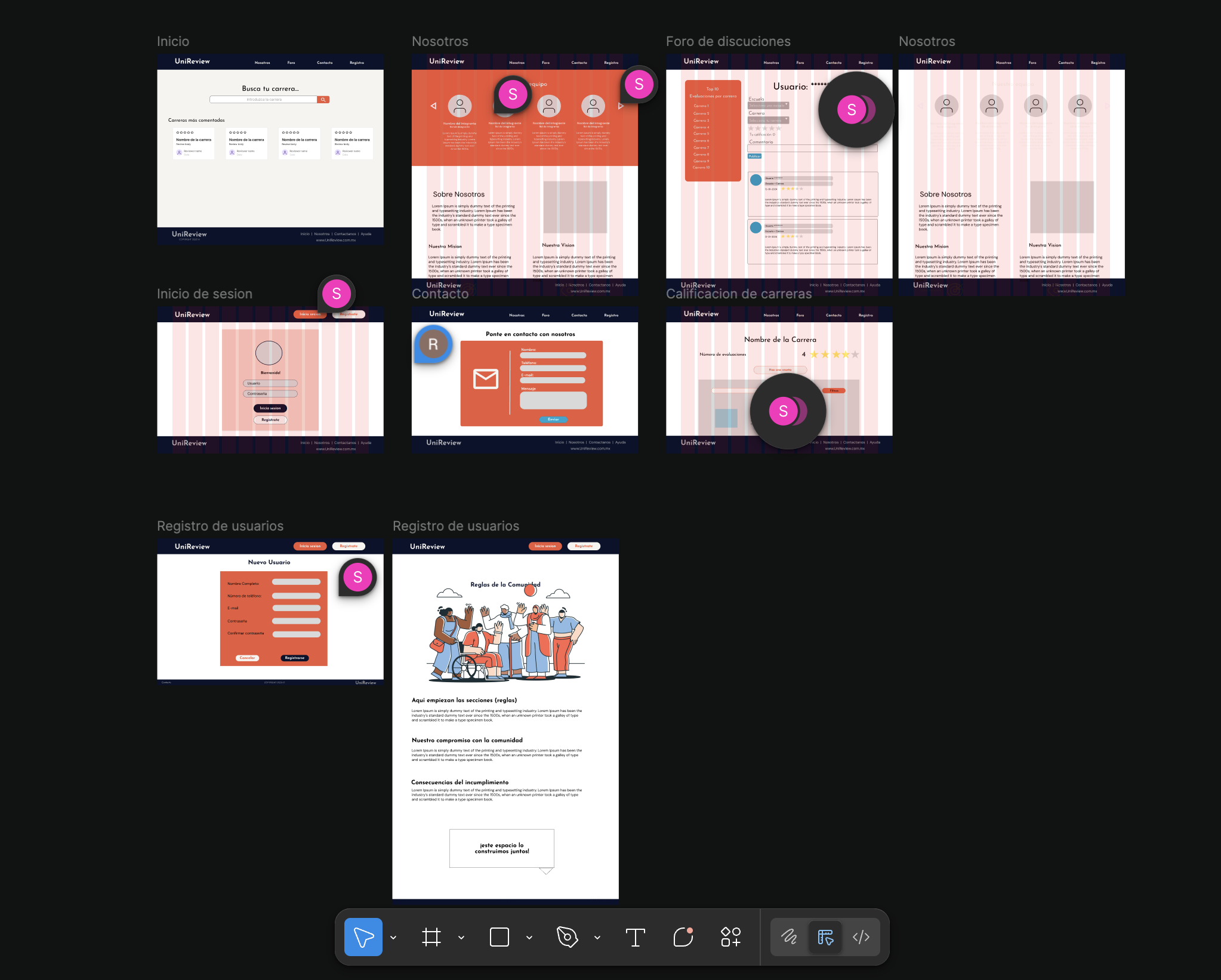Click Nosotros nav item in Inicio frame
1221x980 pixels.
(x=262, y=63)
